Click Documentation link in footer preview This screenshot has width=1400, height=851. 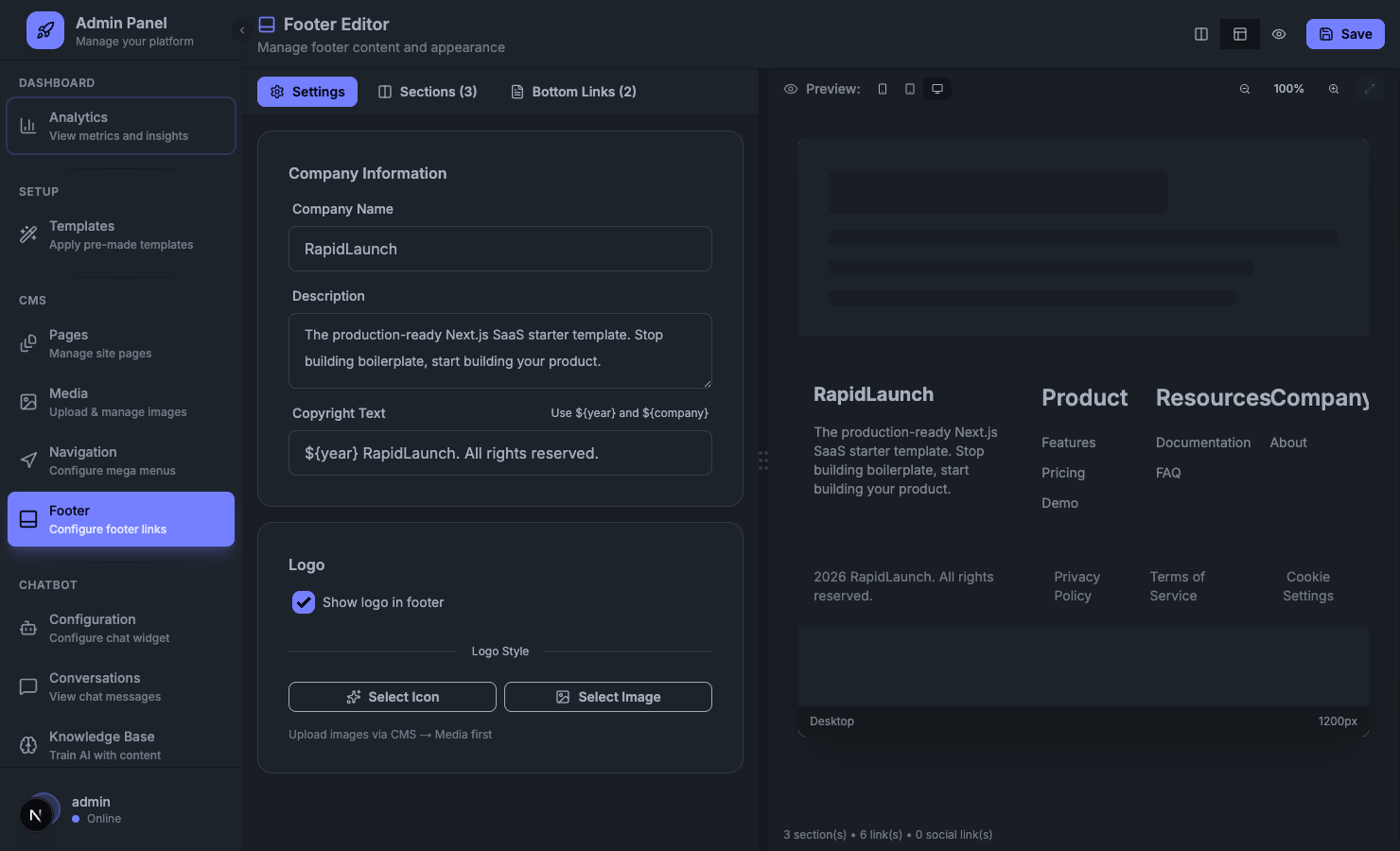[1203, 443]
